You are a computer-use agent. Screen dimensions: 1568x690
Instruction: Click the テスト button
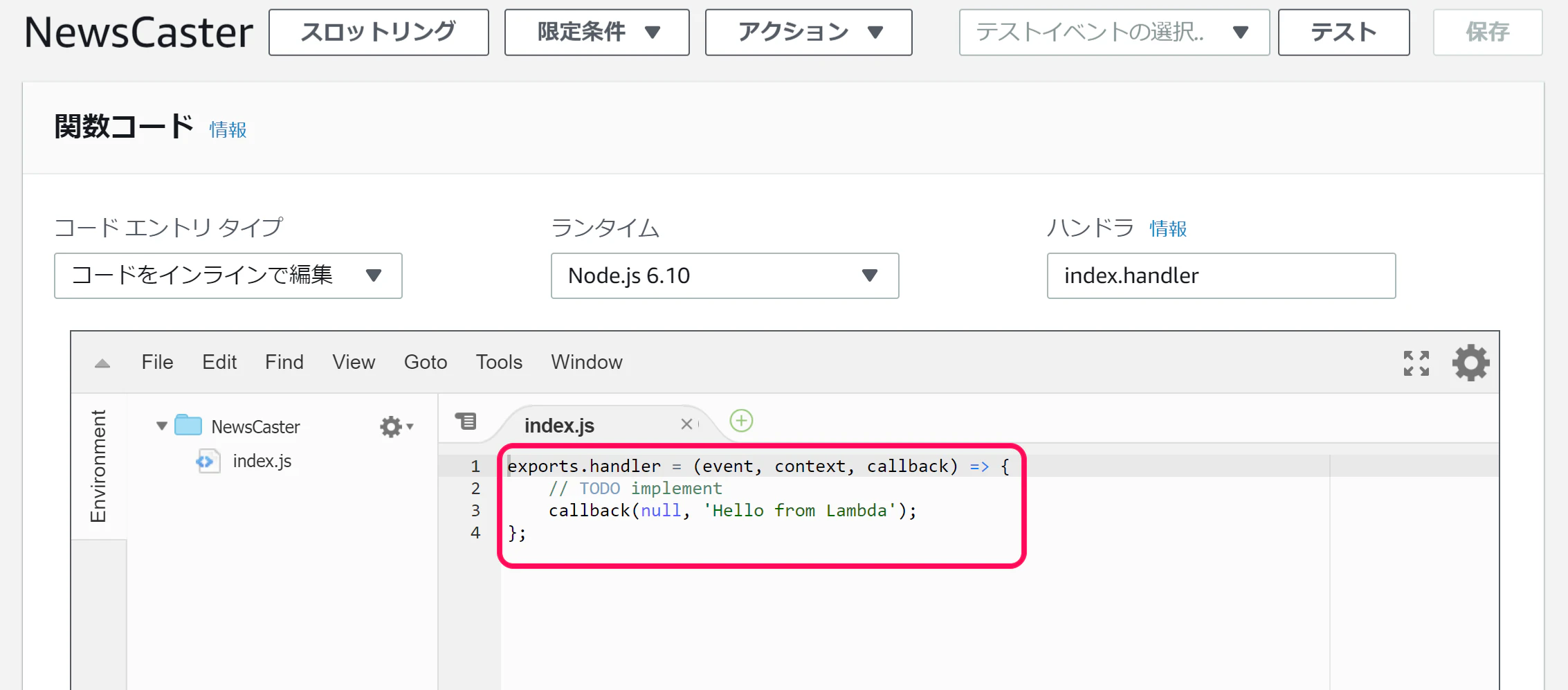[1344, 33]
